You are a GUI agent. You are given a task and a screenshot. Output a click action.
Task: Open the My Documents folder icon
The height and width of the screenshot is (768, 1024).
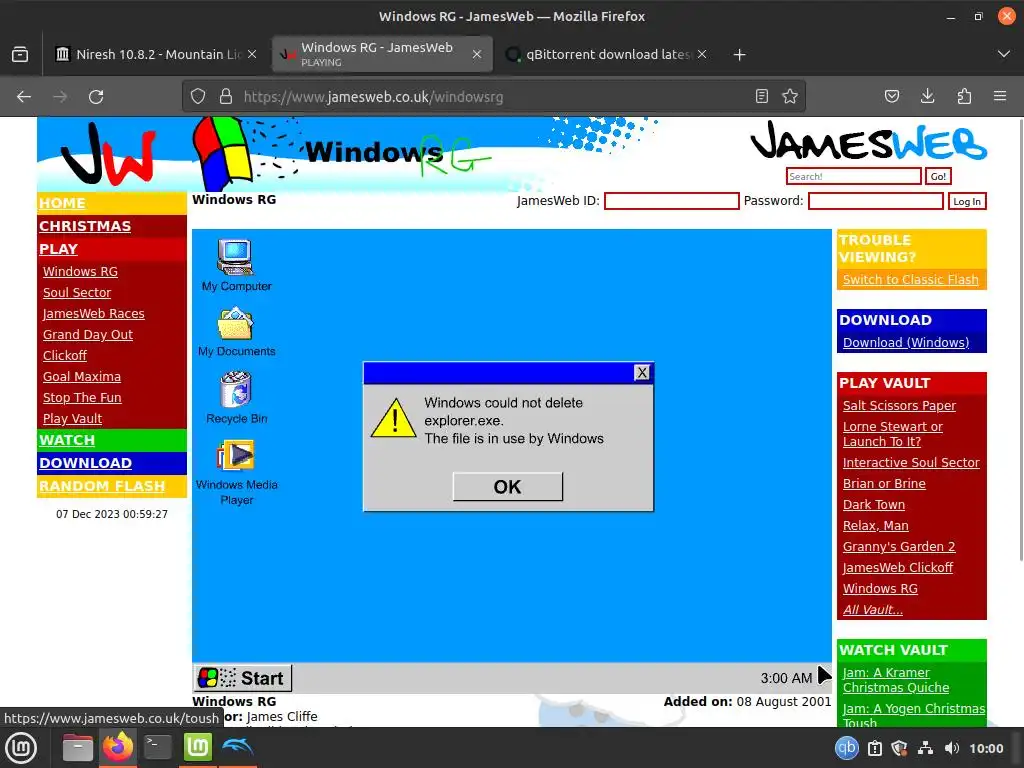(236, 323)
